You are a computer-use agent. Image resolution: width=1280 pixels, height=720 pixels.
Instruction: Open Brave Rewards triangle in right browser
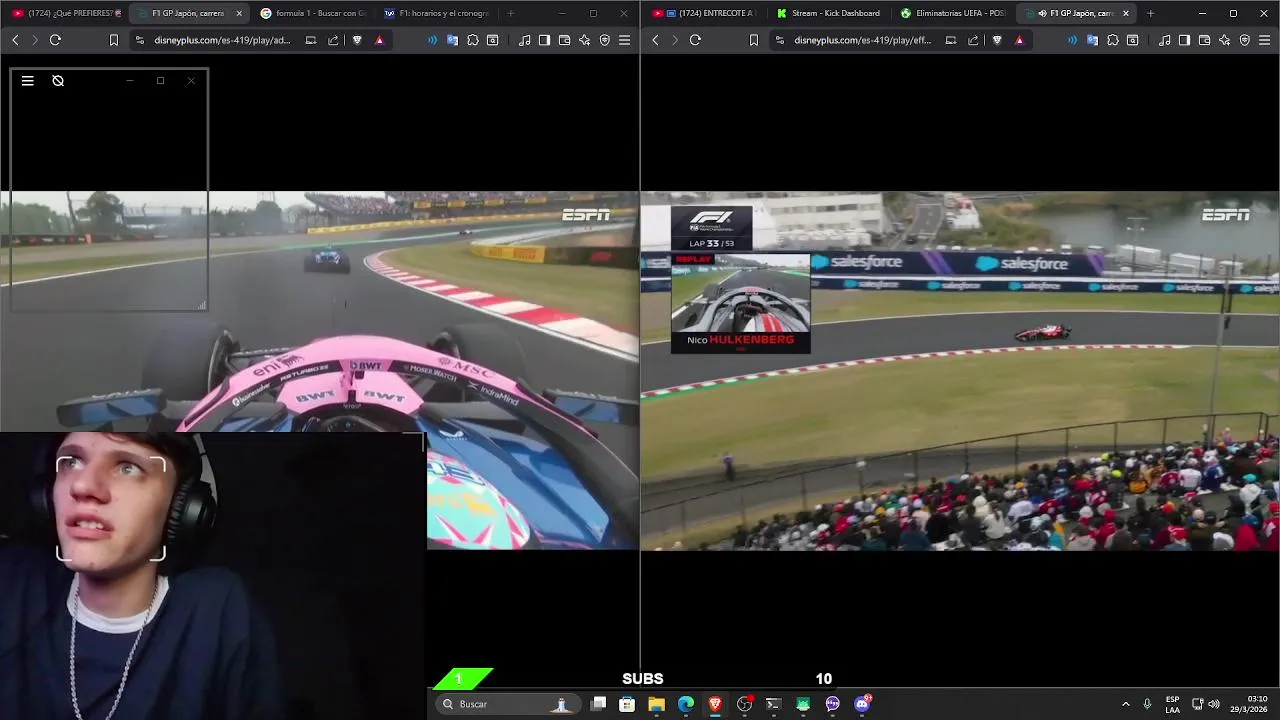pyautogui.click(x=1019, y=40)
